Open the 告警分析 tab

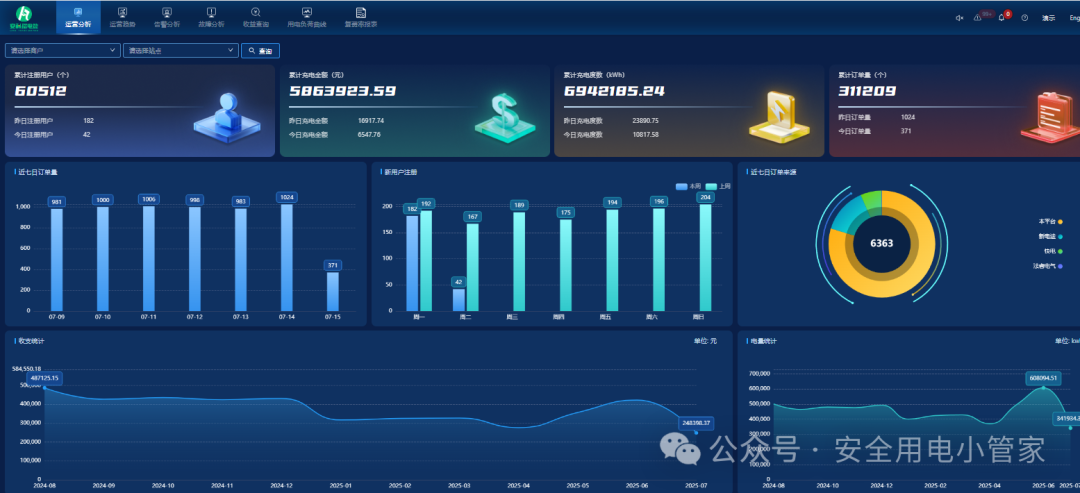[x=167, y=17]
